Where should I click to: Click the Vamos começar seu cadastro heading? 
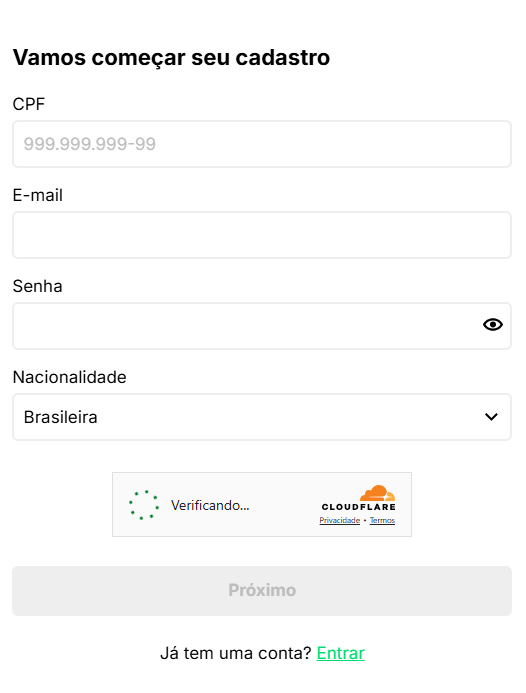pyautogui.click(x=172, y=58)
